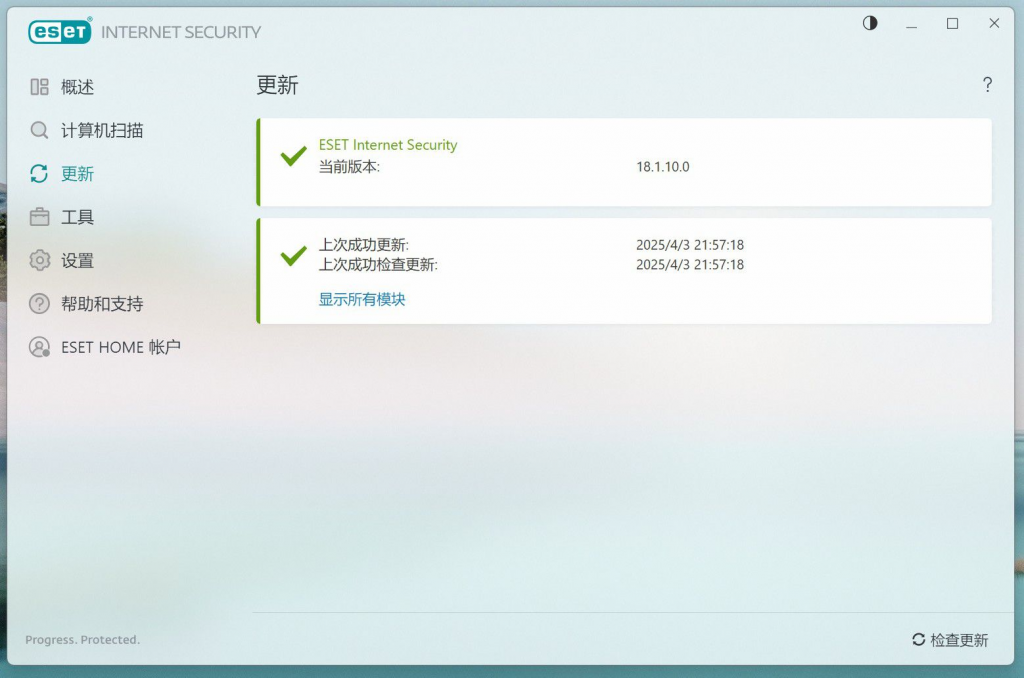Screen dimensions: 1024x678
Task: Click the Settings (设置) gear icon
Action: tap(39, 260)
